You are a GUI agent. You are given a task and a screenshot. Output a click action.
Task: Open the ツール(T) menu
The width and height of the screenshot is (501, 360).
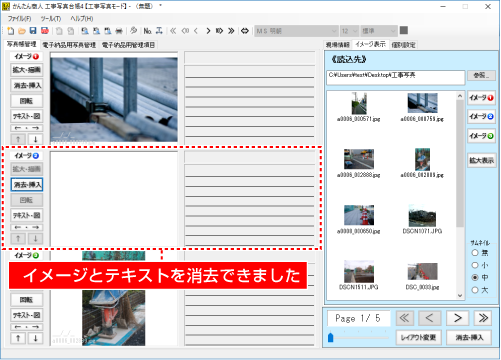51,19
